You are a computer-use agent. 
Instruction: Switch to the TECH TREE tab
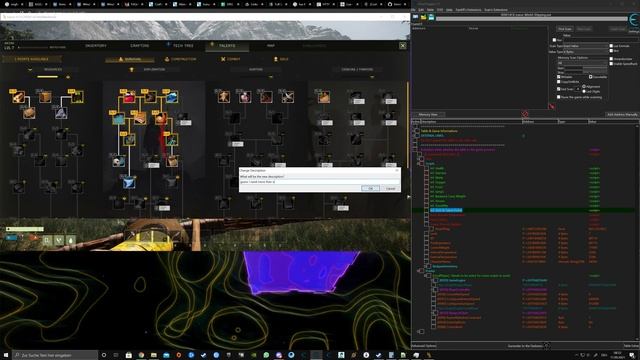183,46
